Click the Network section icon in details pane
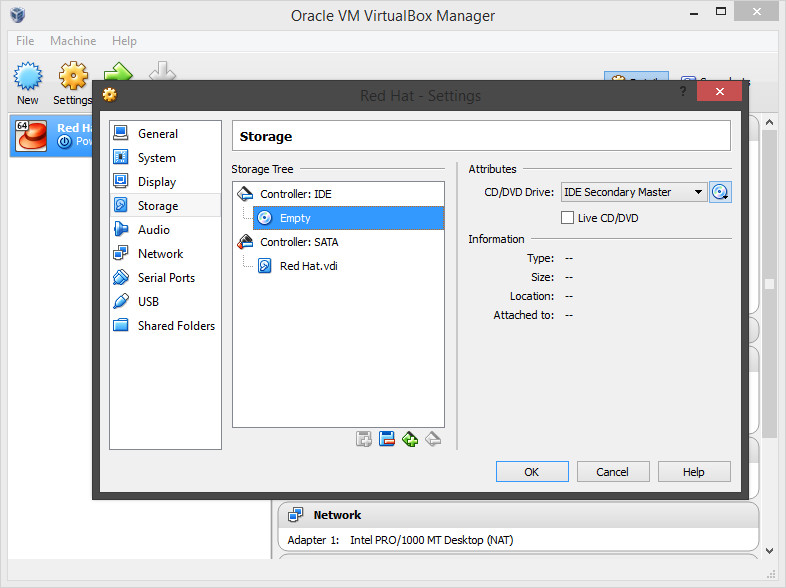The height and width of the screenshot is (588, 786). click(296, 515)
